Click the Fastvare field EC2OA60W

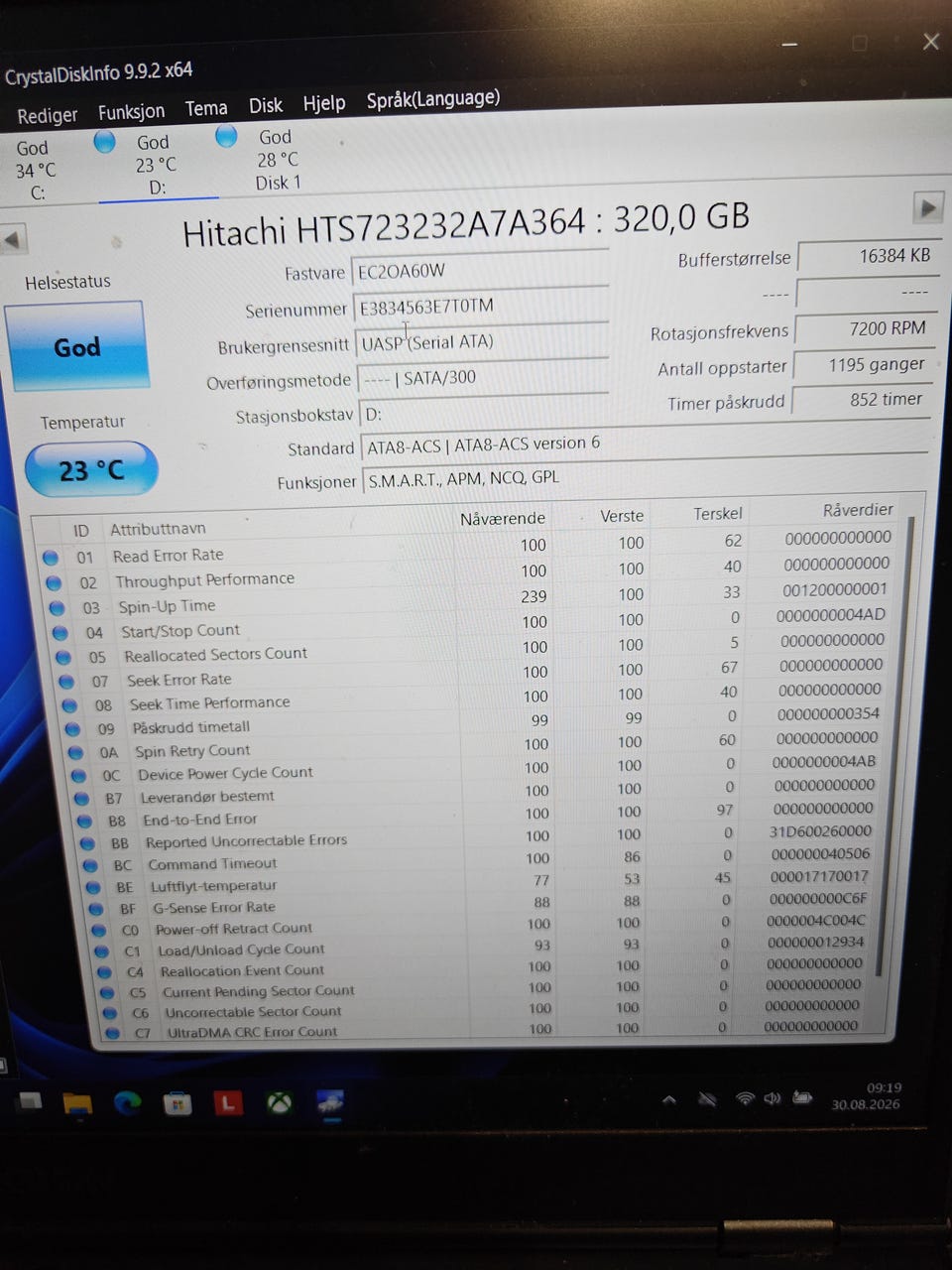pyautogui.click(x=480, y=270)
